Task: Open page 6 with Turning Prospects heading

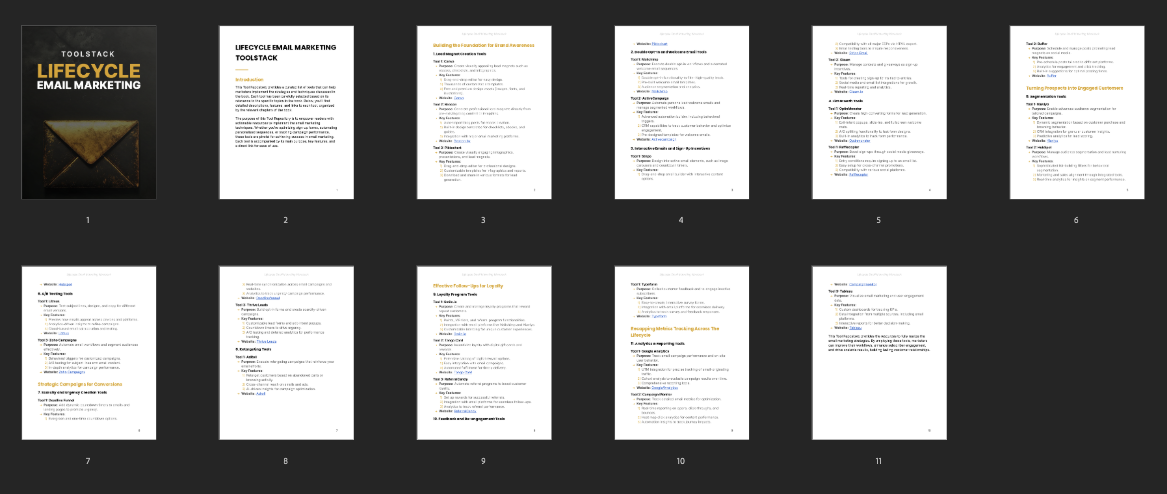Action: coord(1076,111)
